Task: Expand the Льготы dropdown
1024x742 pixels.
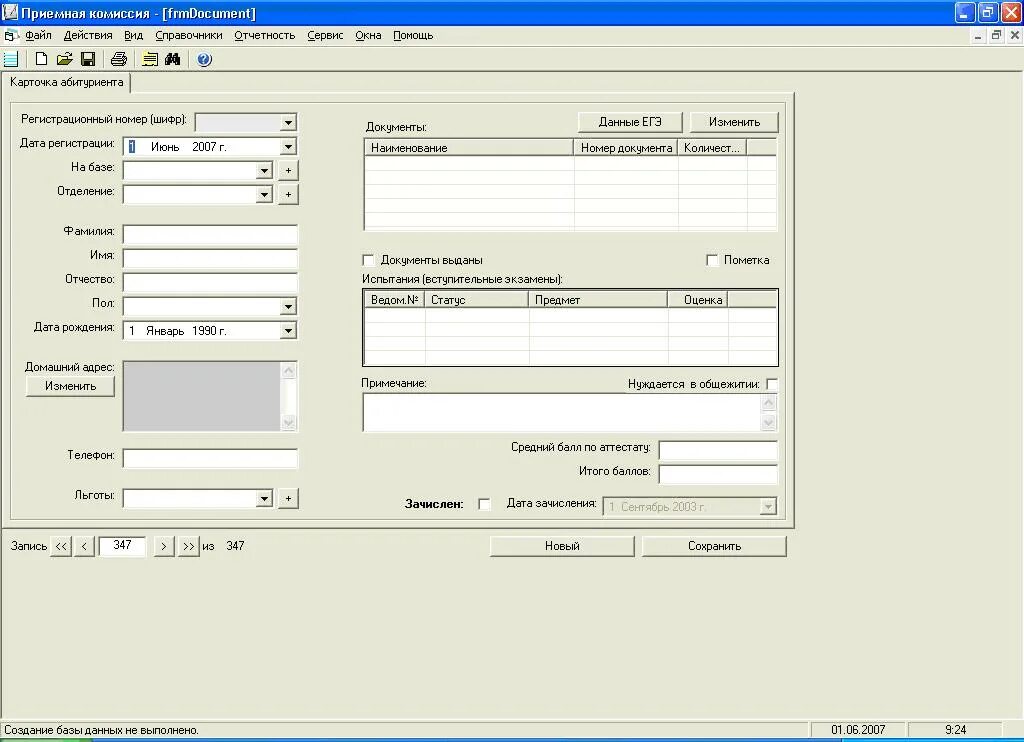Action: coord(264,499)
